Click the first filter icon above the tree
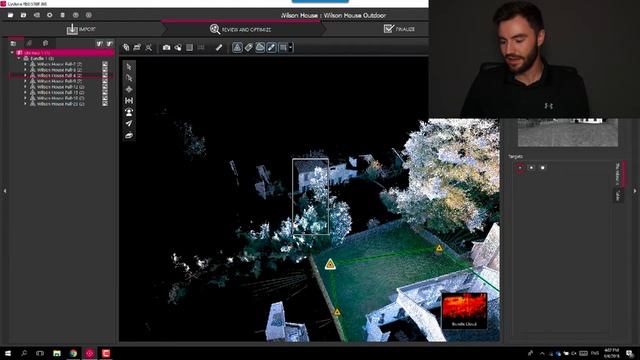Viewport: 640px width, 360px height. [100, 44]
